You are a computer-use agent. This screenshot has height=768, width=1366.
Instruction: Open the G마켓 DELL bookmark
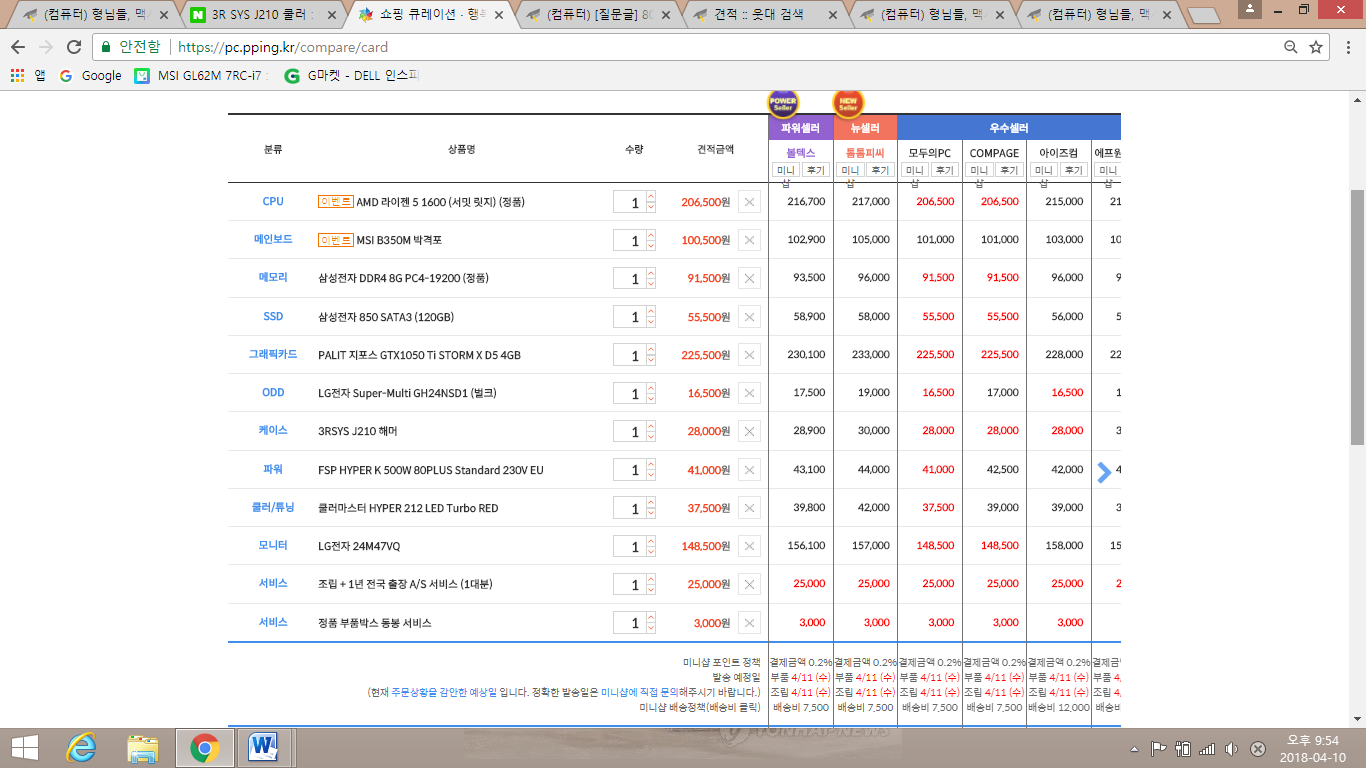353,75
